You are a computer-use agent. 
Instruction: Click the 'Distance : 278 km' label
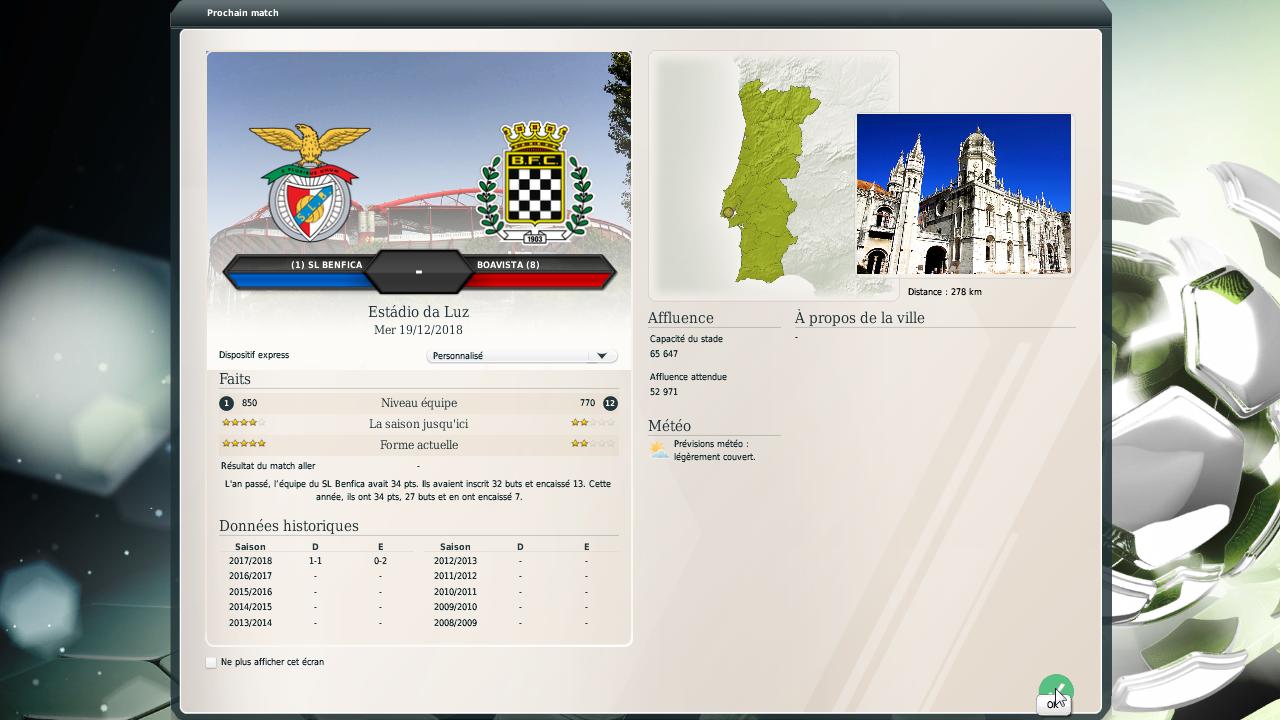tap(944, 292)
